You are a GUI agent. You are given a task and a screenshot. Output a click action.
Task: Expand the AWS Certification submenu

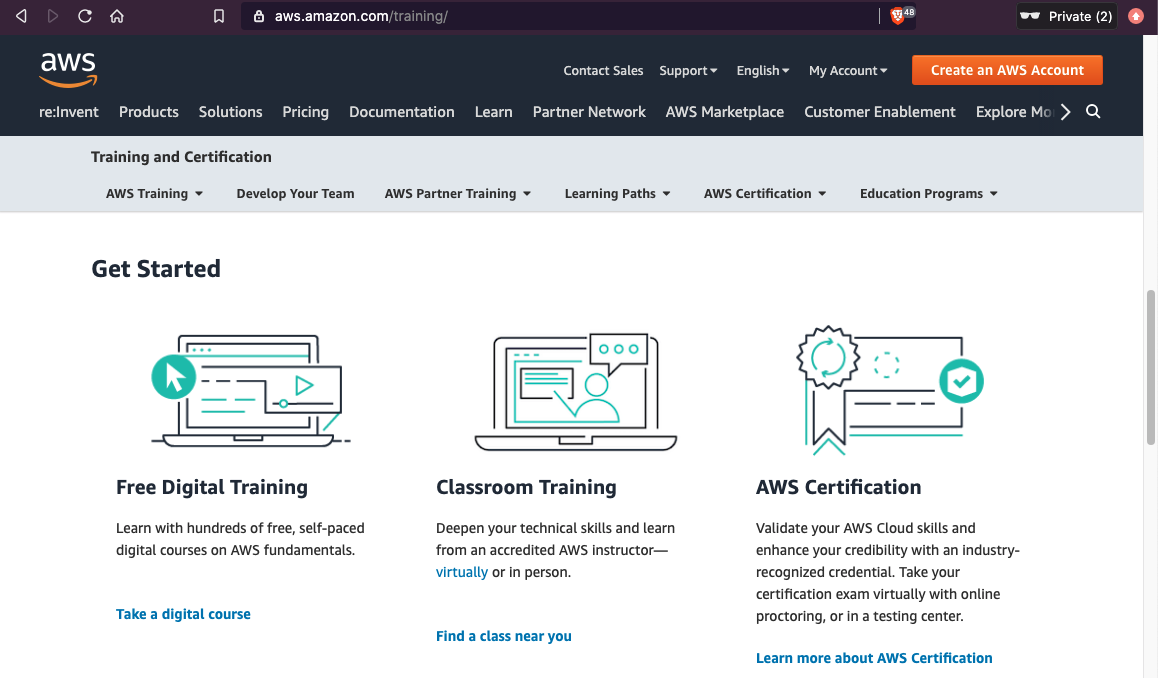765,194
